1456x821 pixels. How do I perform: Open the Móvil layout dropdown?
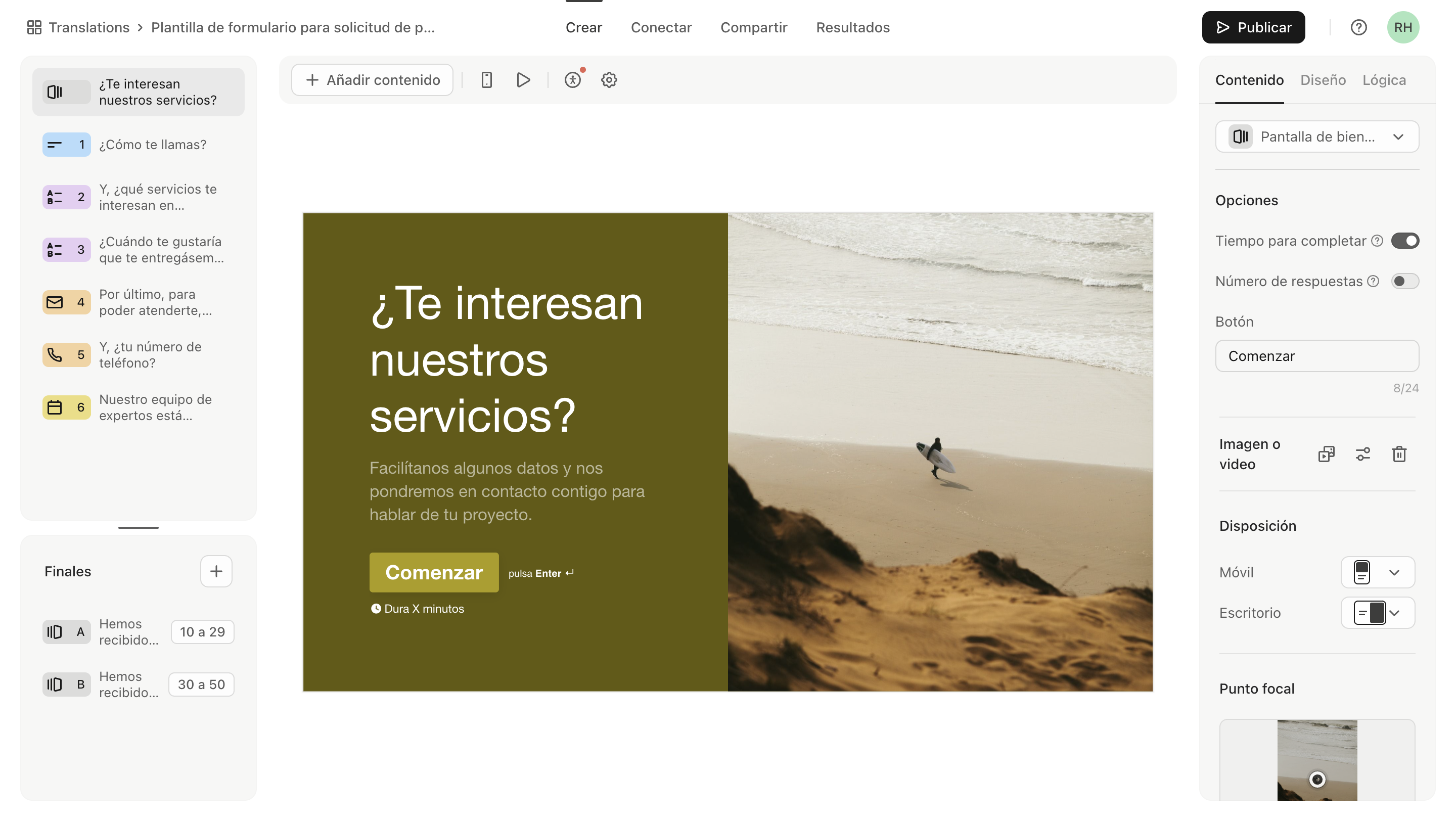(1378, 572)
